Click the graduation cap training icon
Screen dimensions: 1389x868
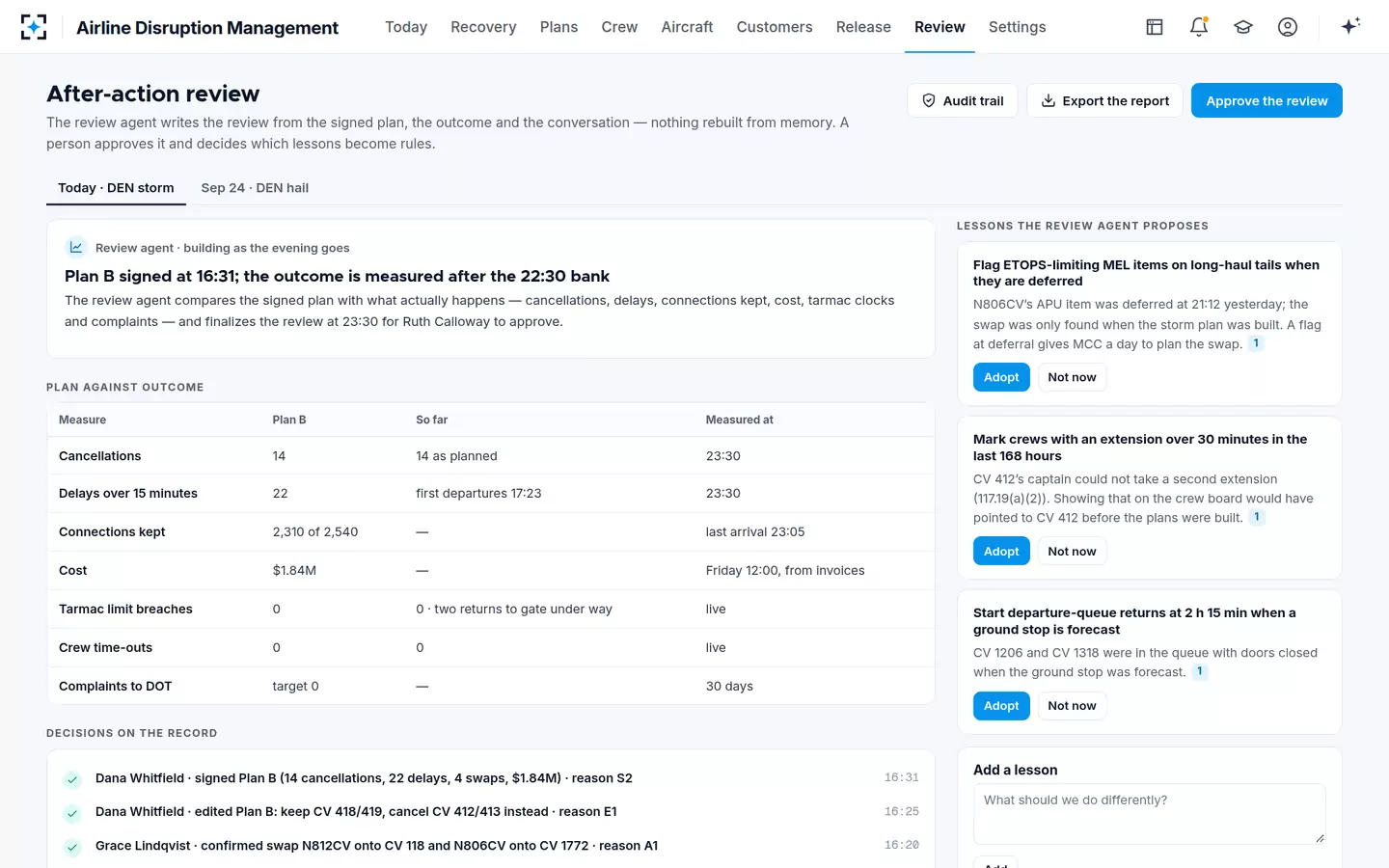(1243, 27)
